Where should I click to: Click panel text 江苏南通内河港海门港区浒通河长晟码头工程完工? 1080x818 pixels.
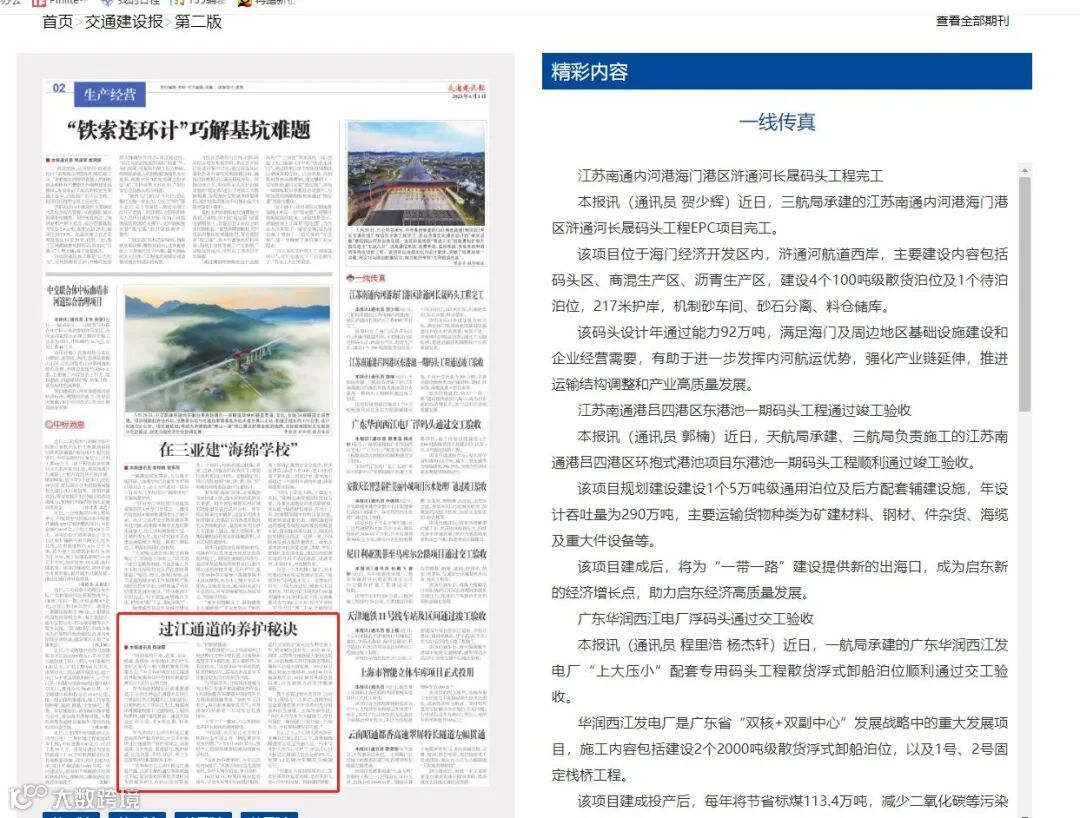point(730,176)
